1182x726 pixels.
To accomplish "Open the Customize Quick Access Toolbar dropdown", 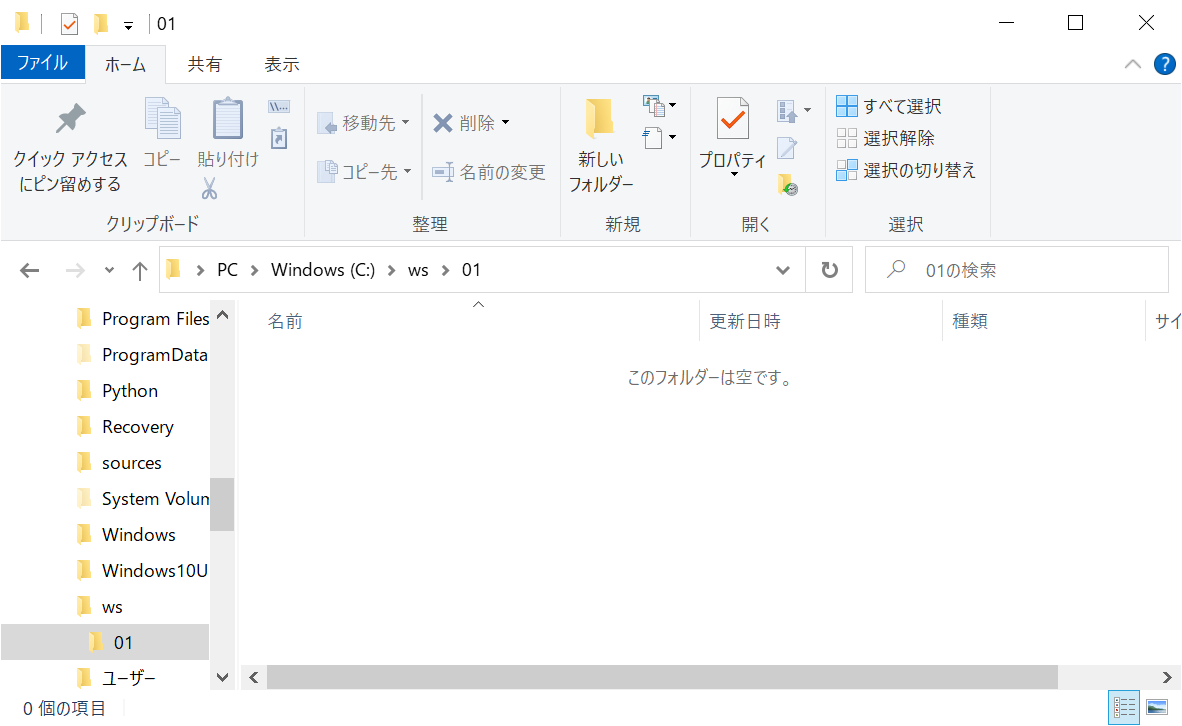I will click(x=128, y=26).
